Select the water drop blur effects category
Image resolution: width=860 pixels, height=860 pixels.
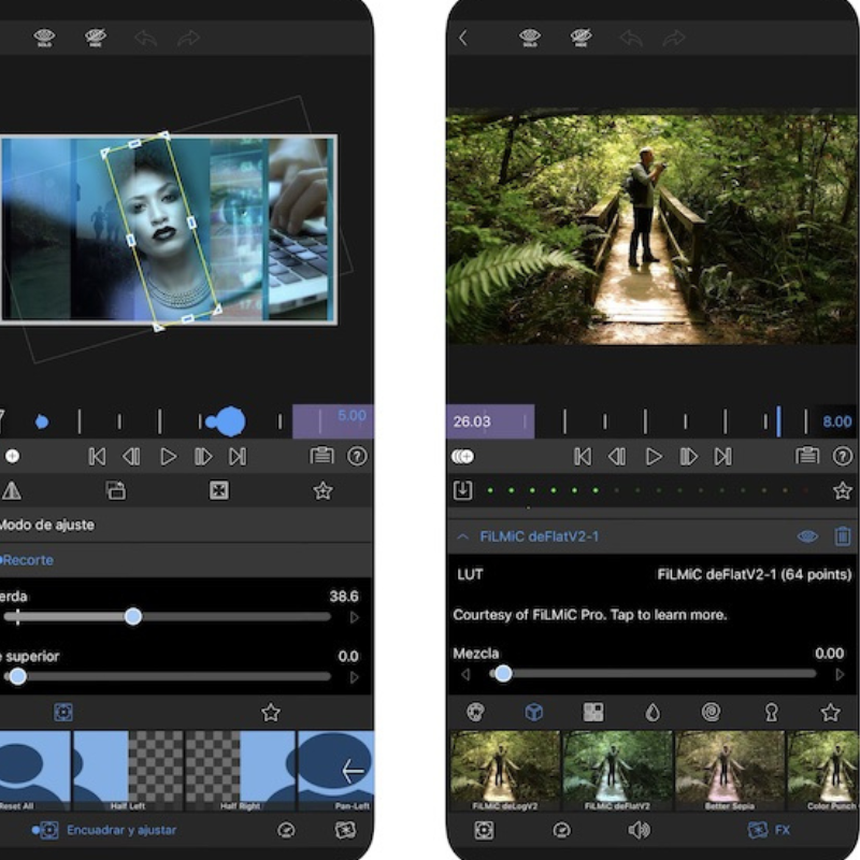pos(652,712)
